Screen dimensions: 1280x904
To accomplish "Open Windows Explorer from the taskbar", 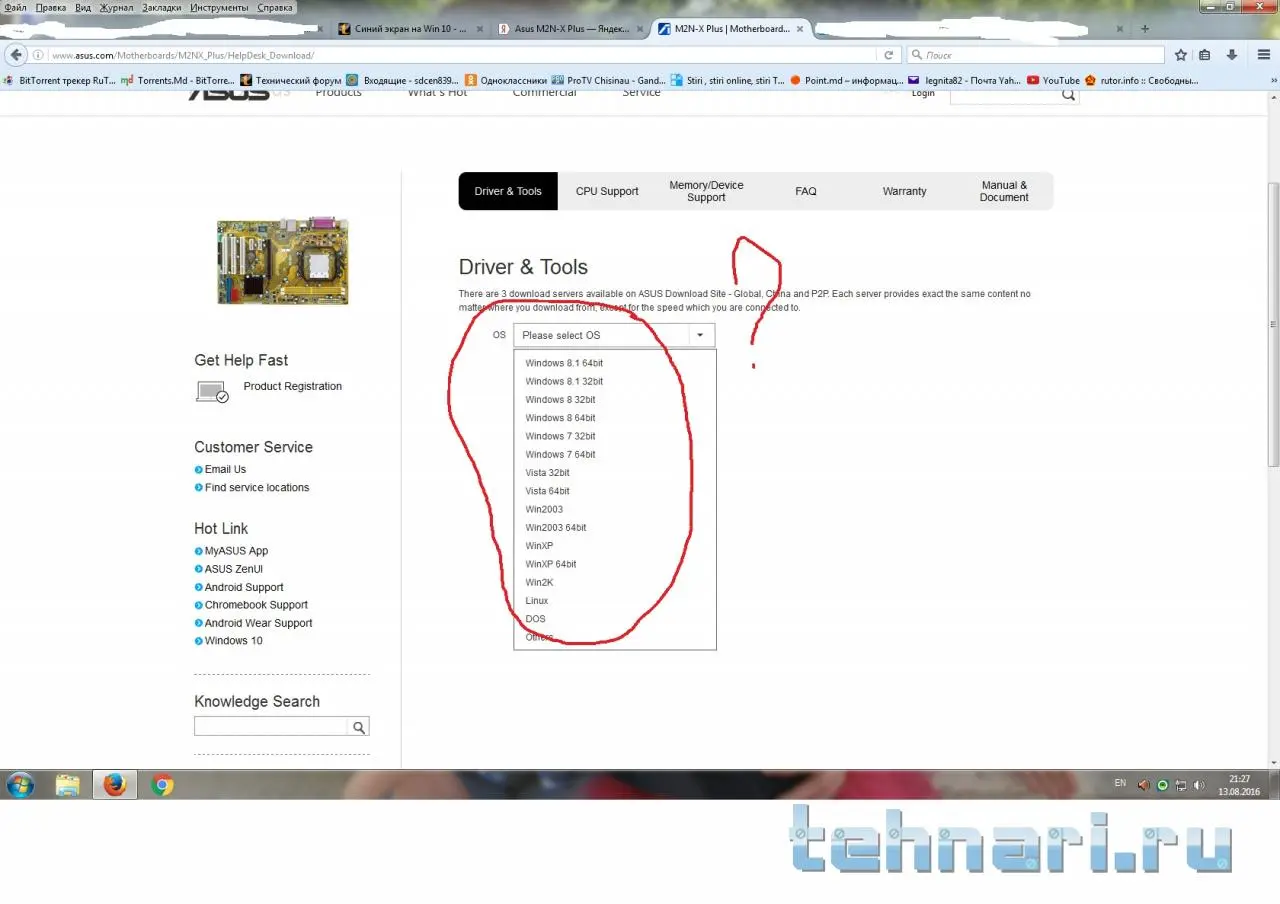I will 68,785.
